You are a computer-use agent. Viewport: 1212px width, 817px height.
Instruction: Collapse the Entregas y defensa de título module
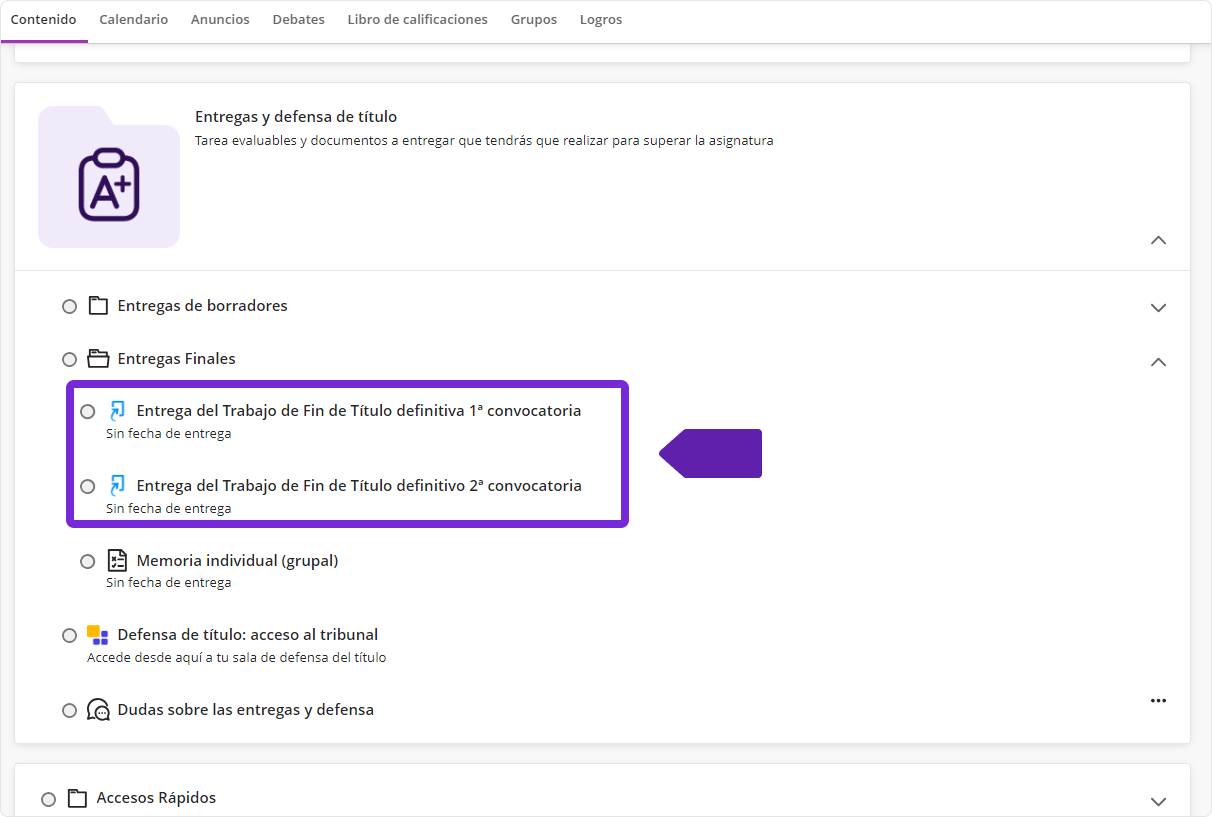click(x=1158, y=240)
